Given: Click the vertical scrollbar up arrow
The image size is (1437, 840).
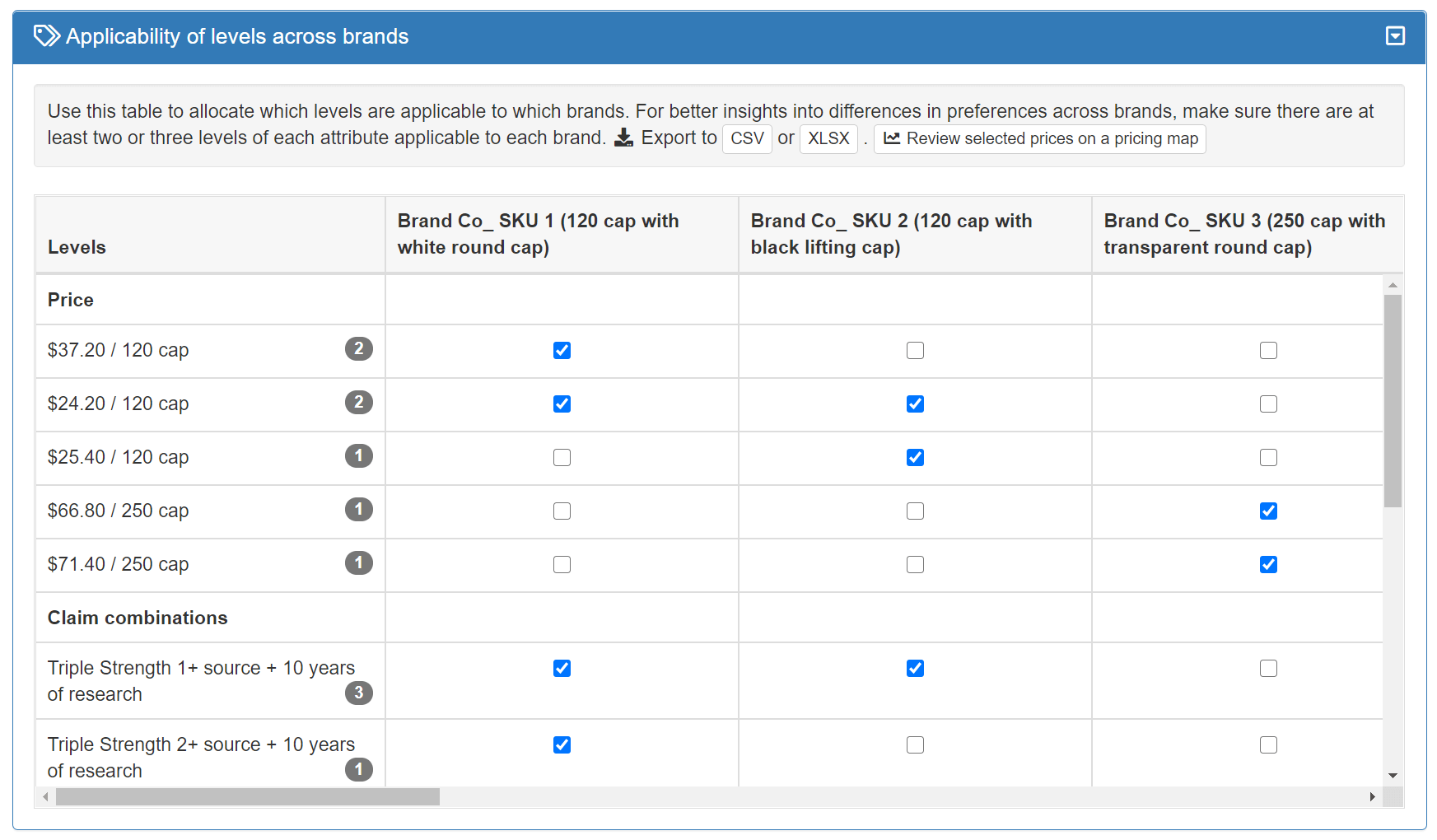Looking at the screenshot, I should (x=1393, y=285).
